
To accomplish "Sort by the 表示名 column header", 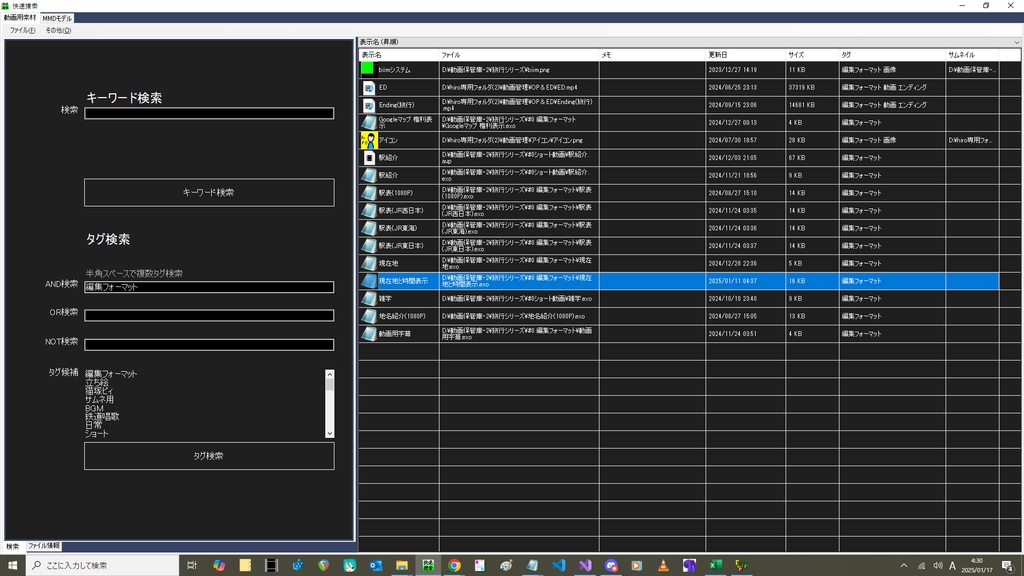I will [x=399, y=55].
